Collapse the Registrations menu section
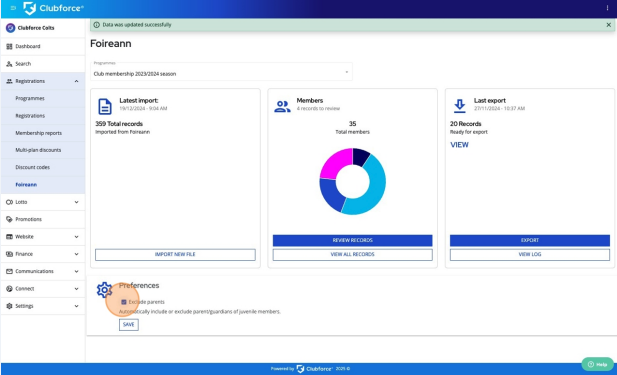The width and height of the screenshot is (617, 375). coord(76,81)
